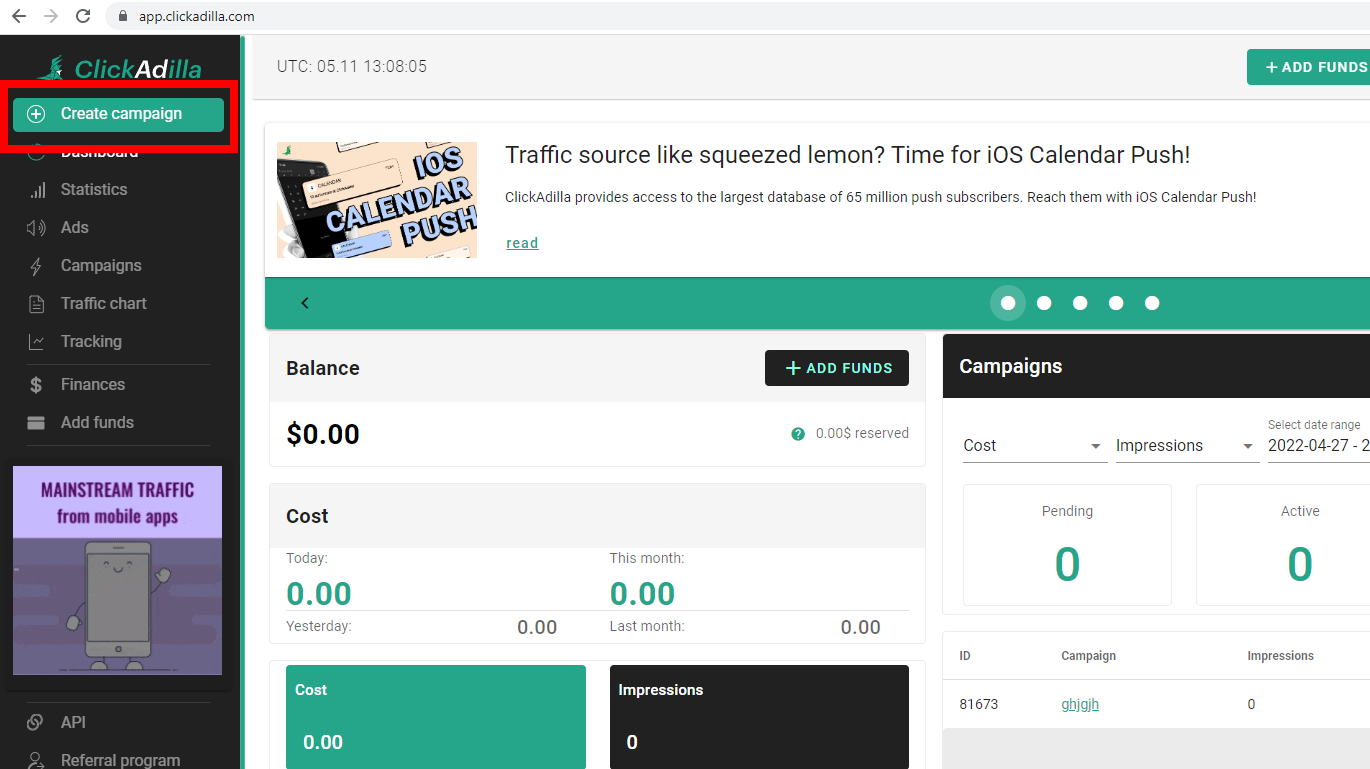The width and height of the screenshot is (1370, 769).
Task: Open Campaigns from the sidebar
Action: tap(102, 265)
